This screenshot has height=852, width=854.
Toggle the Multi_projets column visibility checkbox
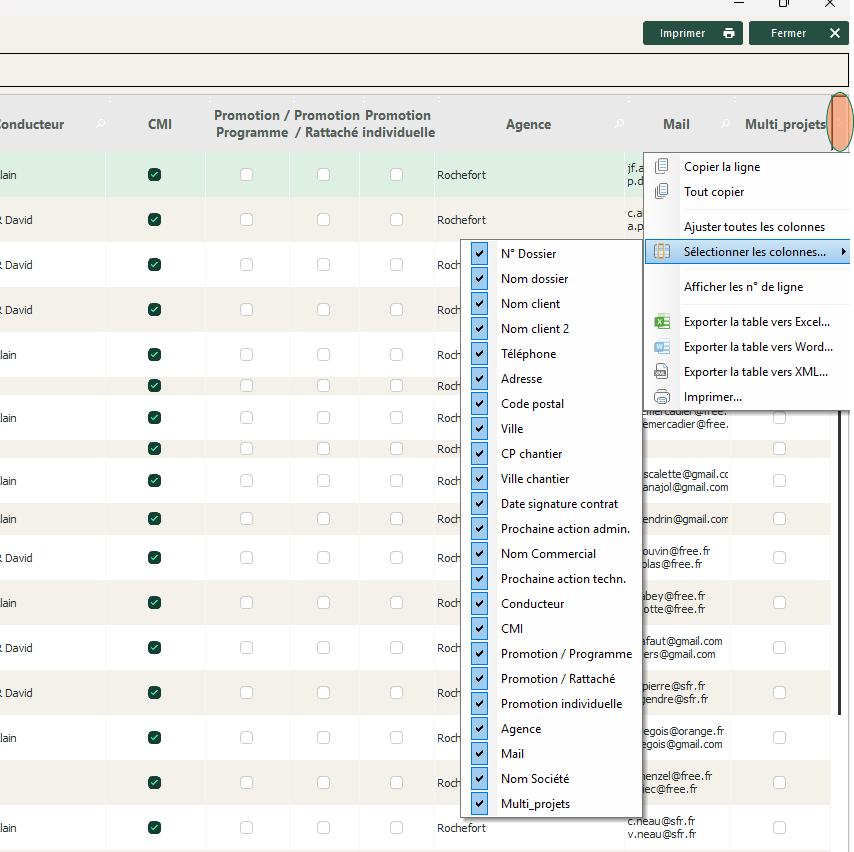pyautogui.click(x=480, y=804)
